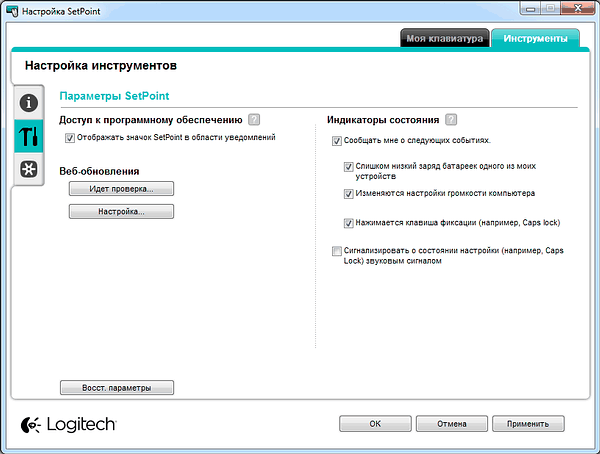This screenshot has width=600, height=454.
Task: Click Доступ к программному обеспечению heading
Action: [151, 120]
